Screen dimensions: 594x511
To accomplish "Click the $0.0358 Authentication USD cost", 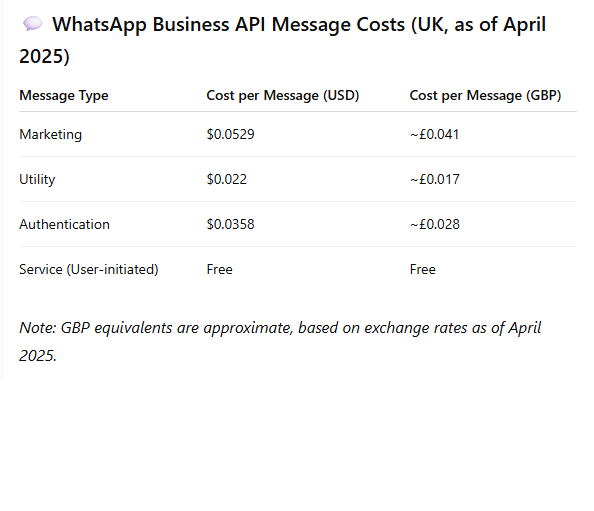I will [x=230, y=224].
